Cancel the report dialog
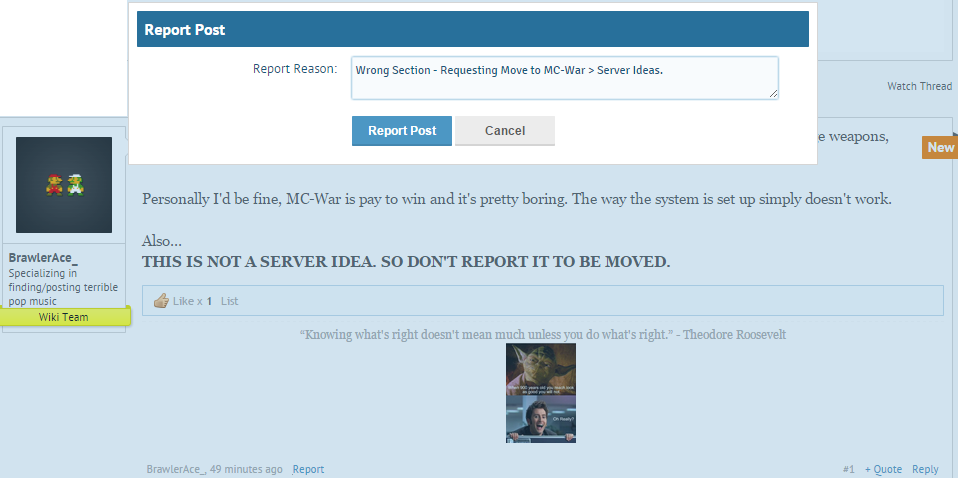Screen dimensions: 959x478 point(504,131)
